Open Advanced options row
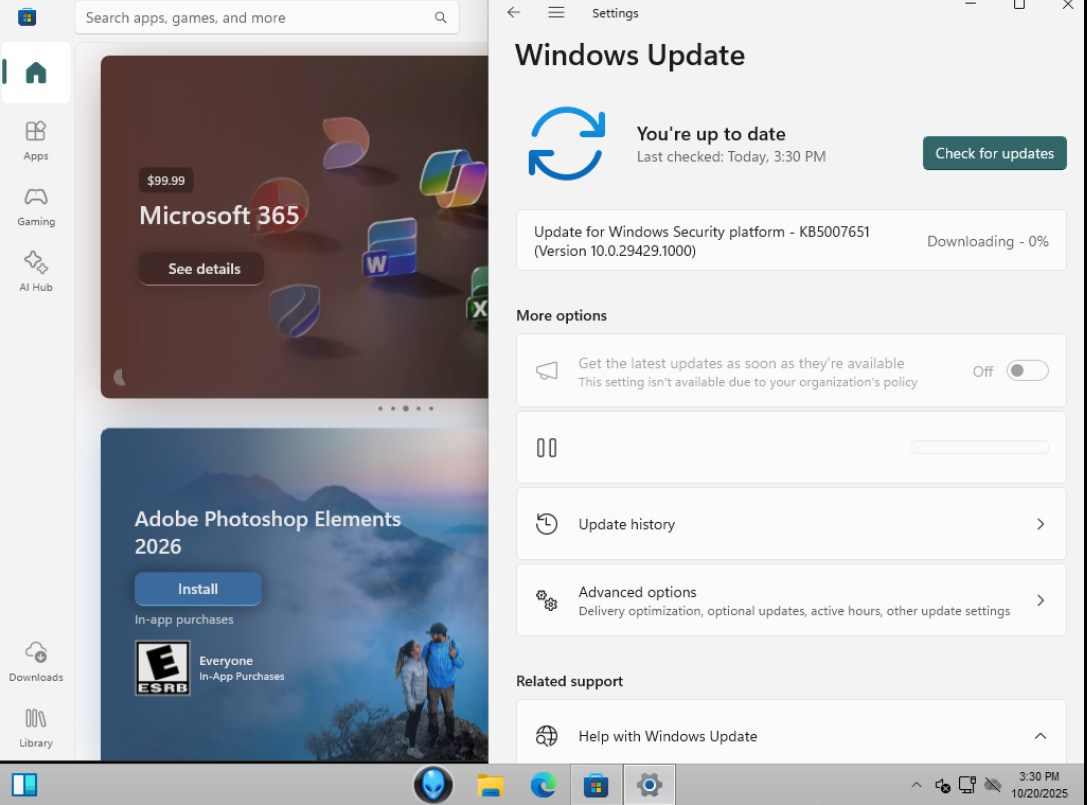The width and height of the screenshot is (1087, 805). point(791,600)
